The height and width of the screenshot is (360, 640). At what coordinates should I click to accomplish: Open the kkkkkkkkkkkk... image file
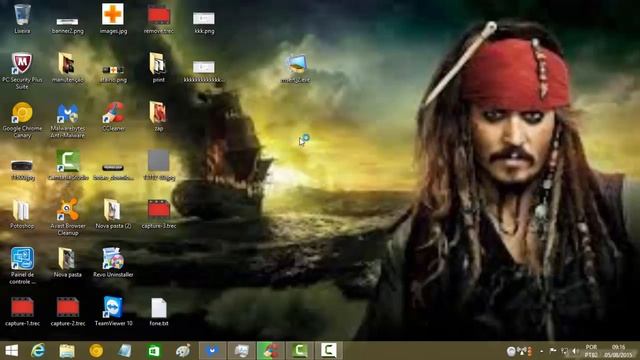tap(204, 72)
